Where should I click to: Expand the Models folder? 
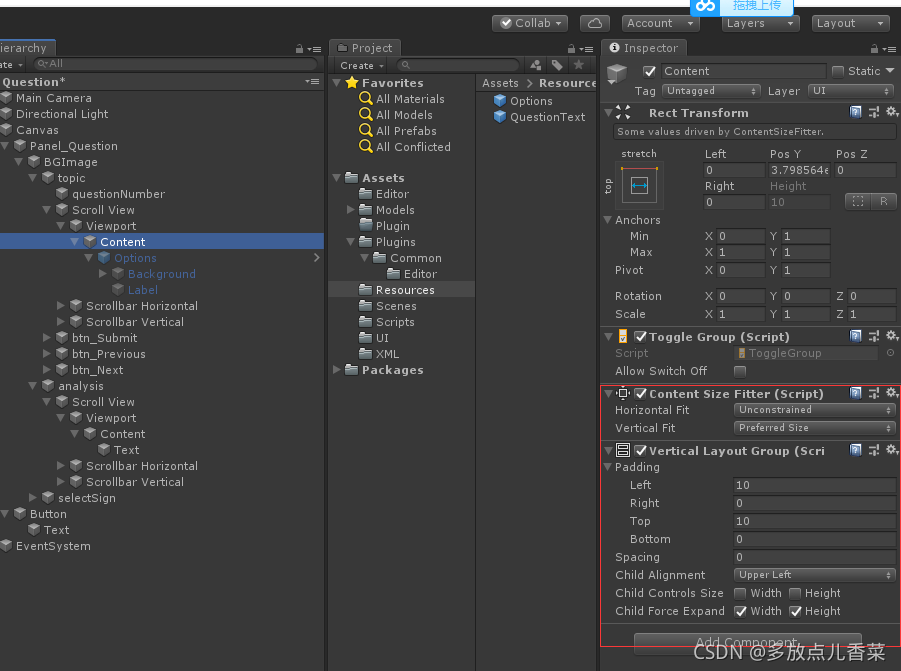click(x=351, y=209)
